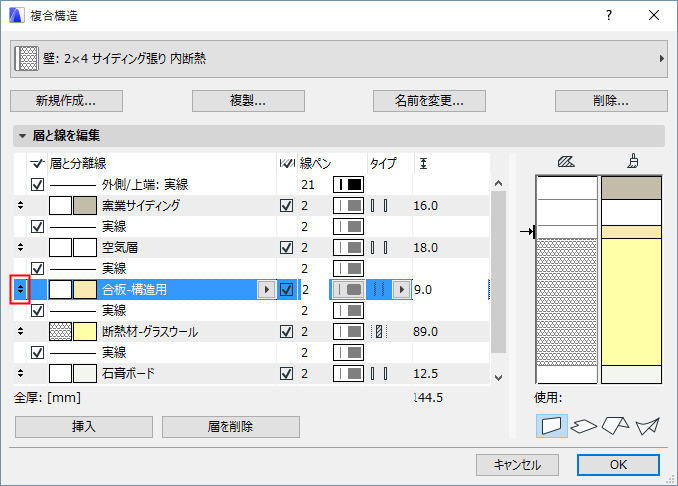Click the 名前を変更... button

[429, 101]
